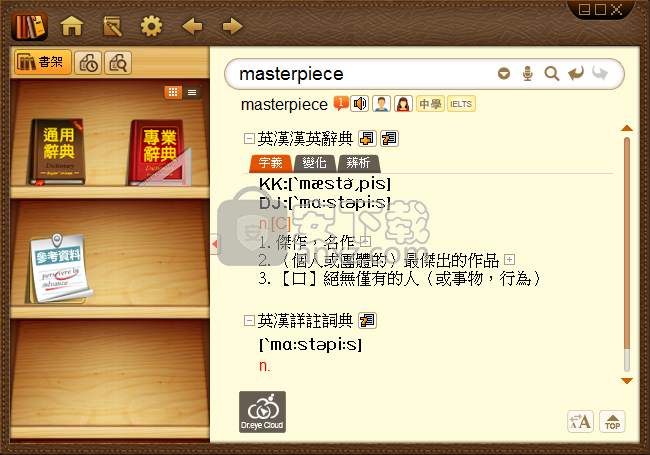Click the magnifier search icon
650x455 pixels.
click(552, 74)
